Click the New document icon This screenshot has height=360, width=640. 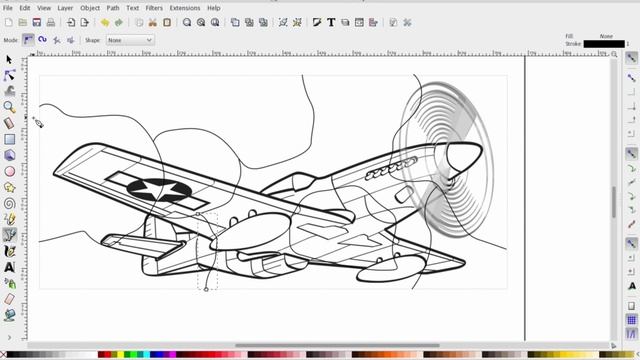point(9,22)
